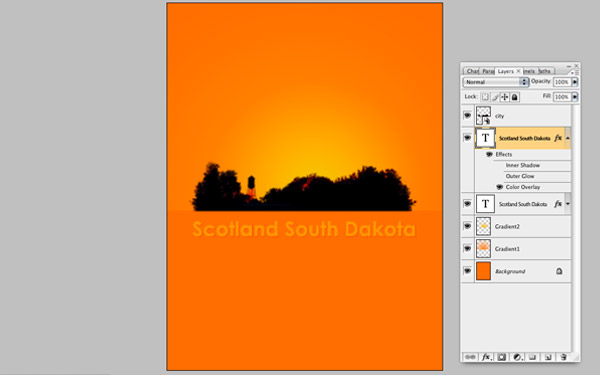Select the Gradient1 layer name
This screenshot has height=375, width=600.
[507, 249]
